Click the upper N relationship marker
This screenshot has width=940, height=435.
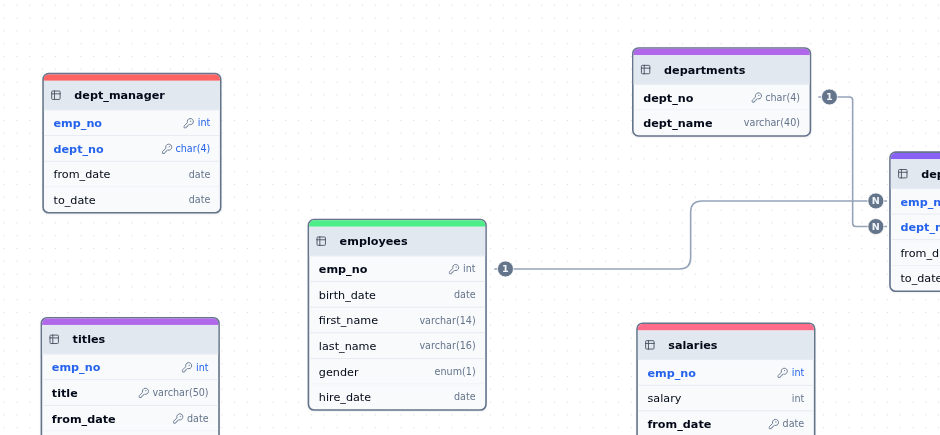coord(876,201)
